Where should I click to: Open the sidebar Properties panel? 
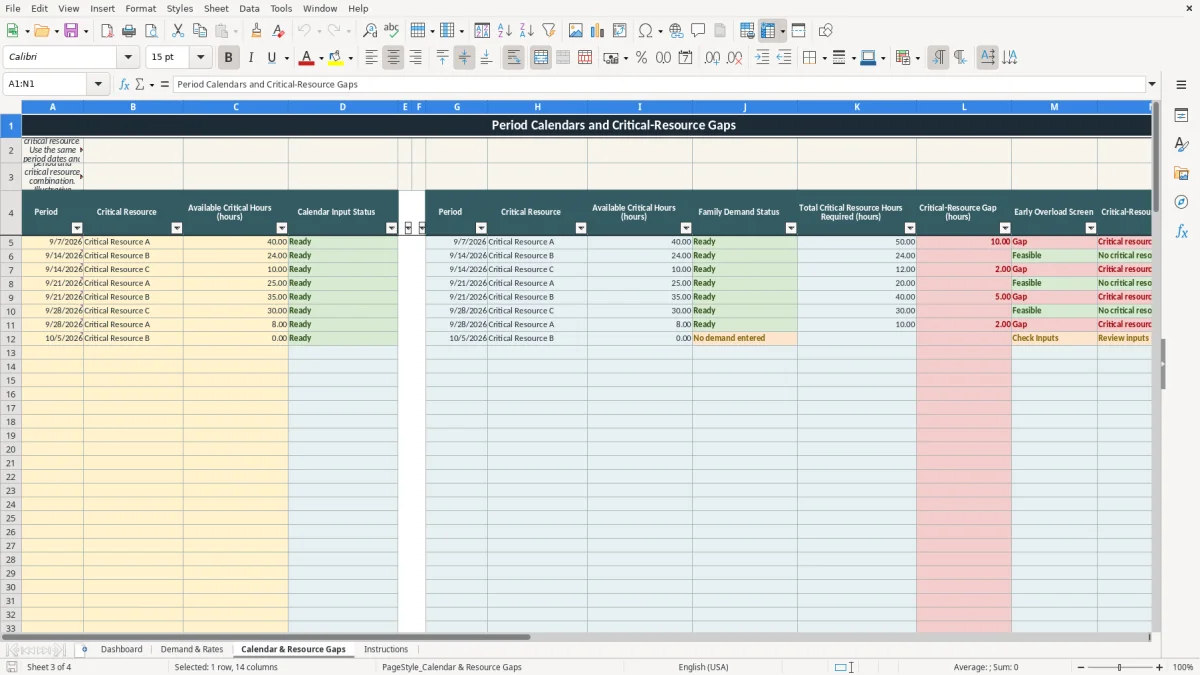point(1181,116)
